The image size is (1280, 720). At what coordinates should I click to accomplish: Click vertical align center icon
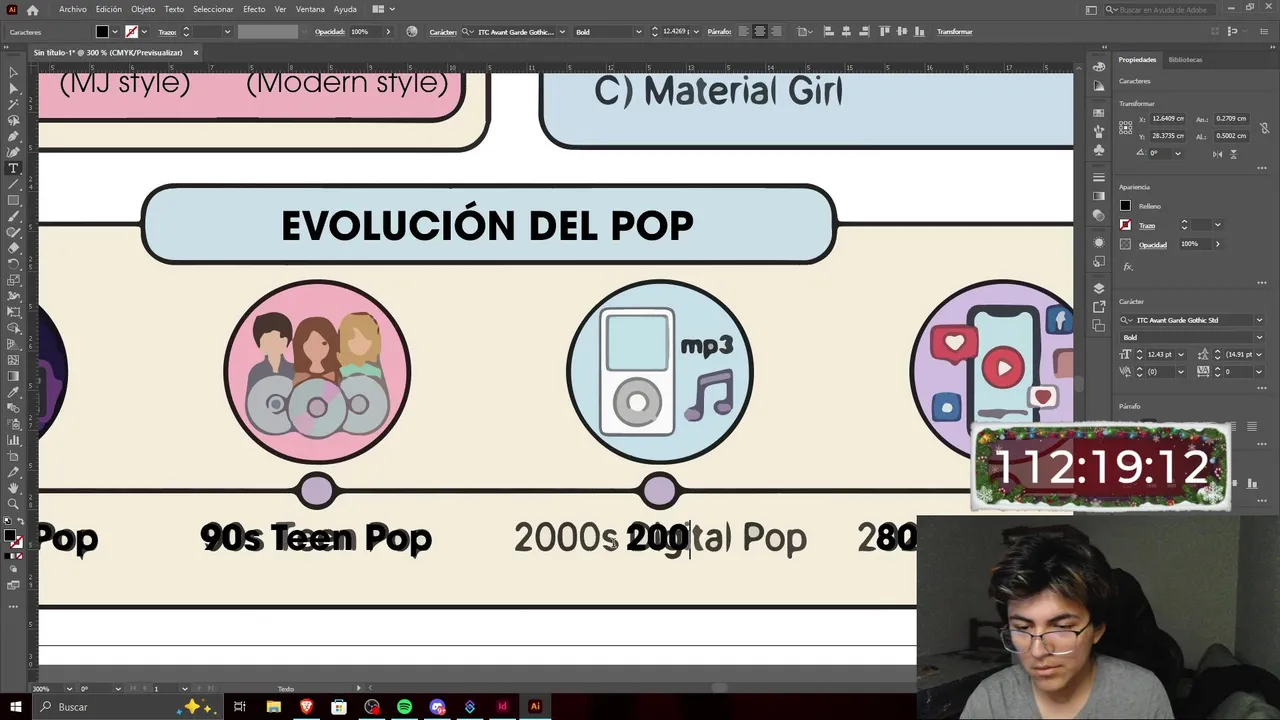coord(901,32)
